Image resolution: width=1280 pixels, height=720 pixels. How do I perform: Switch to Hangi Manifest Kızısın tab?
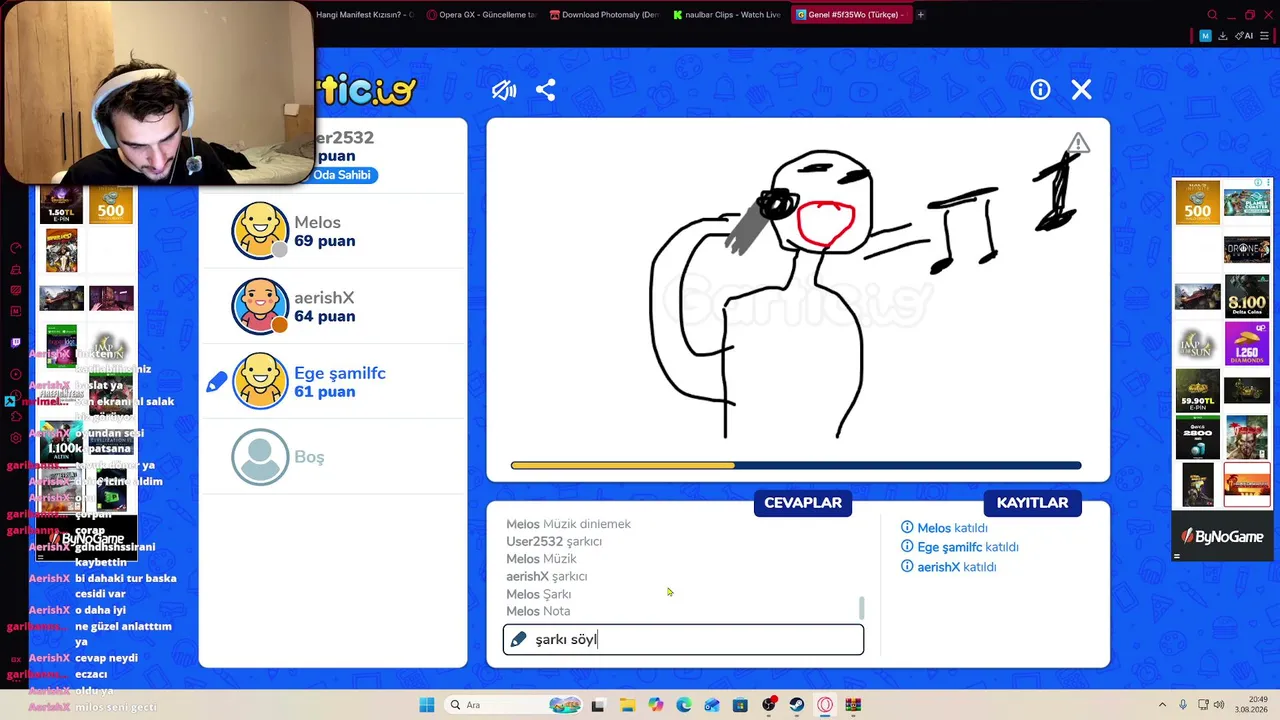click(x=365, y=15)
